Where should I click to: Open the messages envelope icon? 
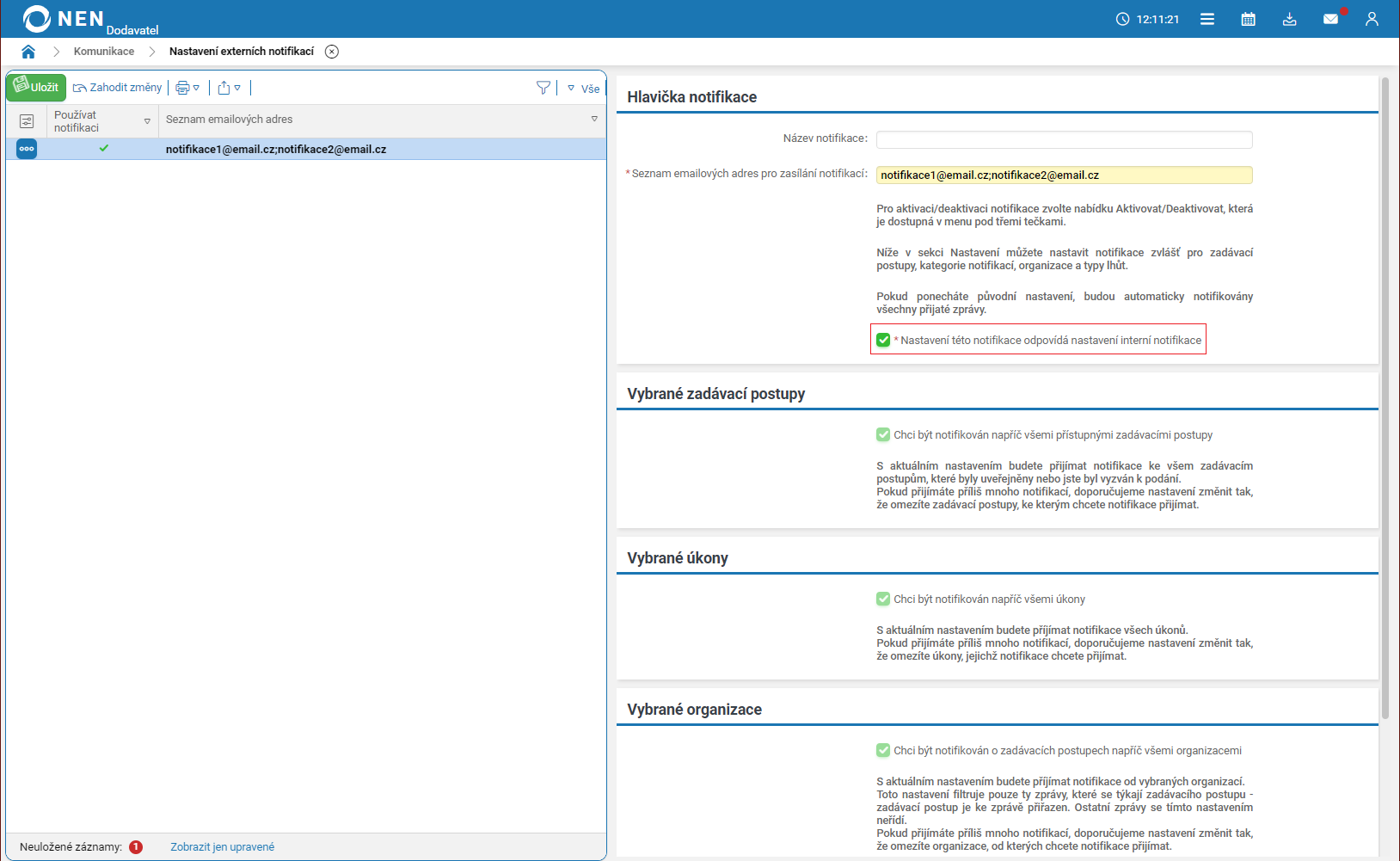[x=1330, y=19]
